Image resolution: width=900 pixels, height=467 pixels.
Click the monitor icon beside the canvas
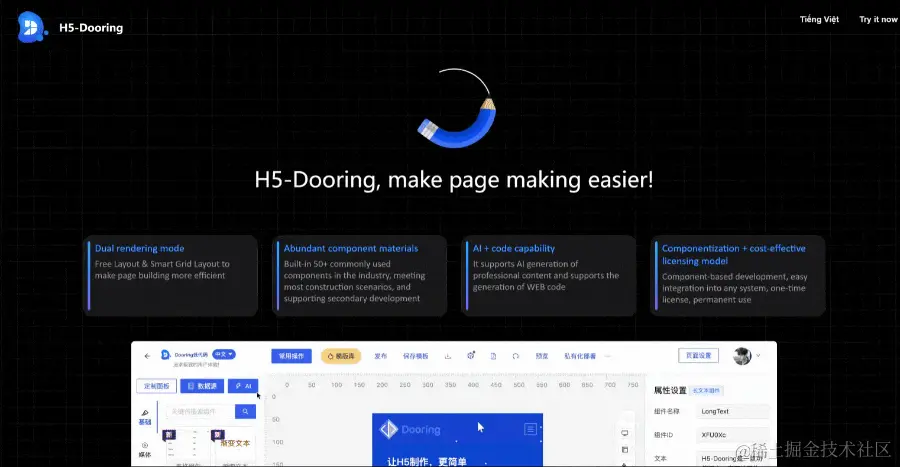624,433
